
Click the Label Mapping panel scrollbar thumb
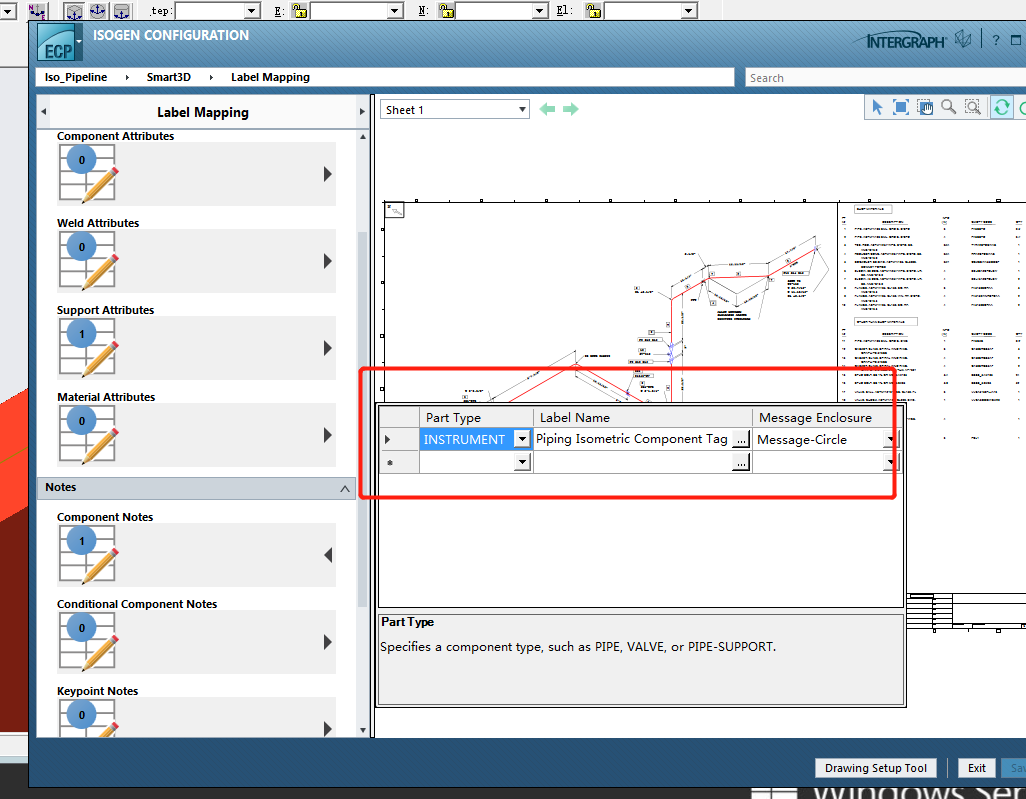point(363,419)
